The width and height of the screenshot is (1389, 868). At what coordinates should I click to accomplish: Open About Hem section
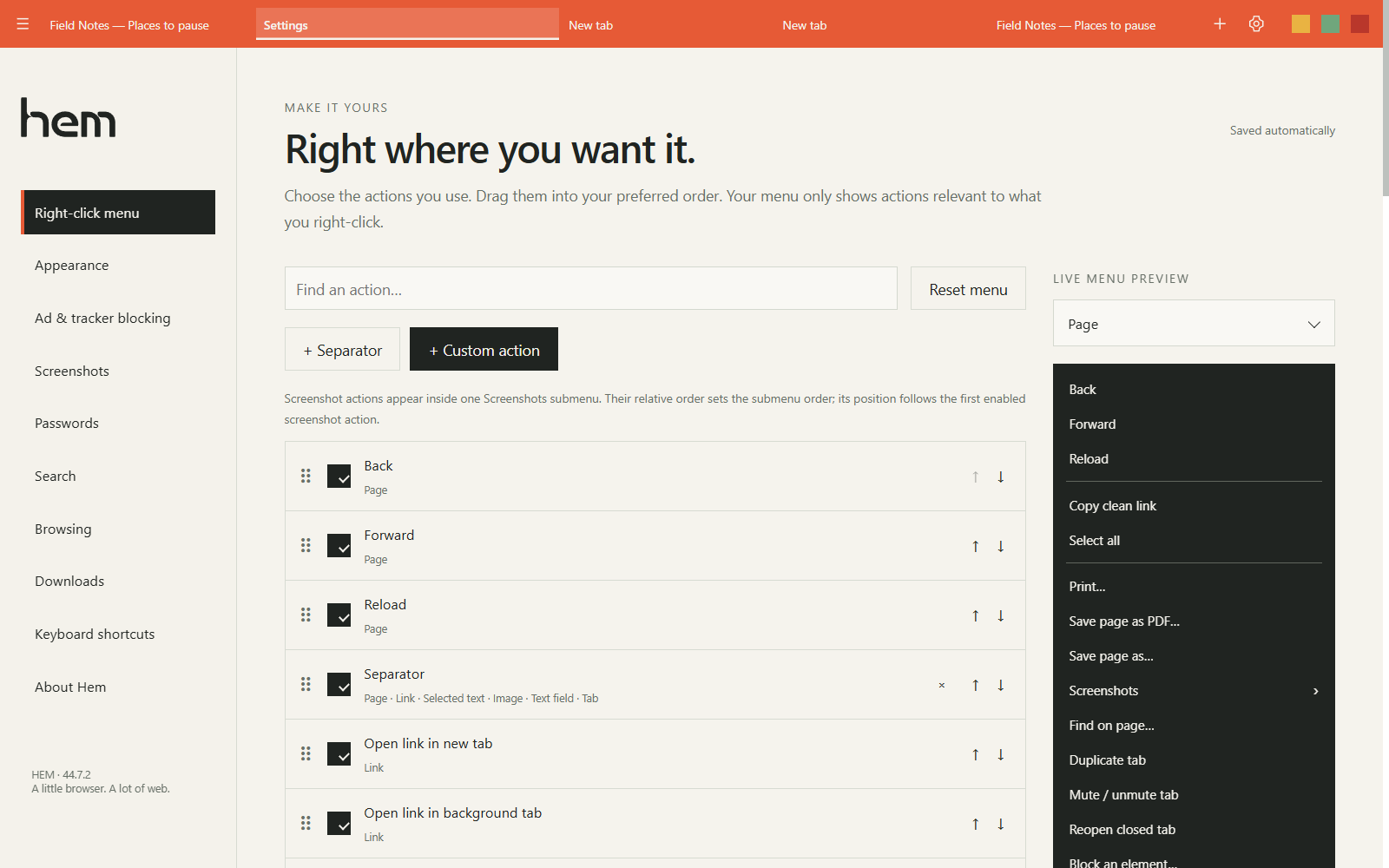[118, 687]
